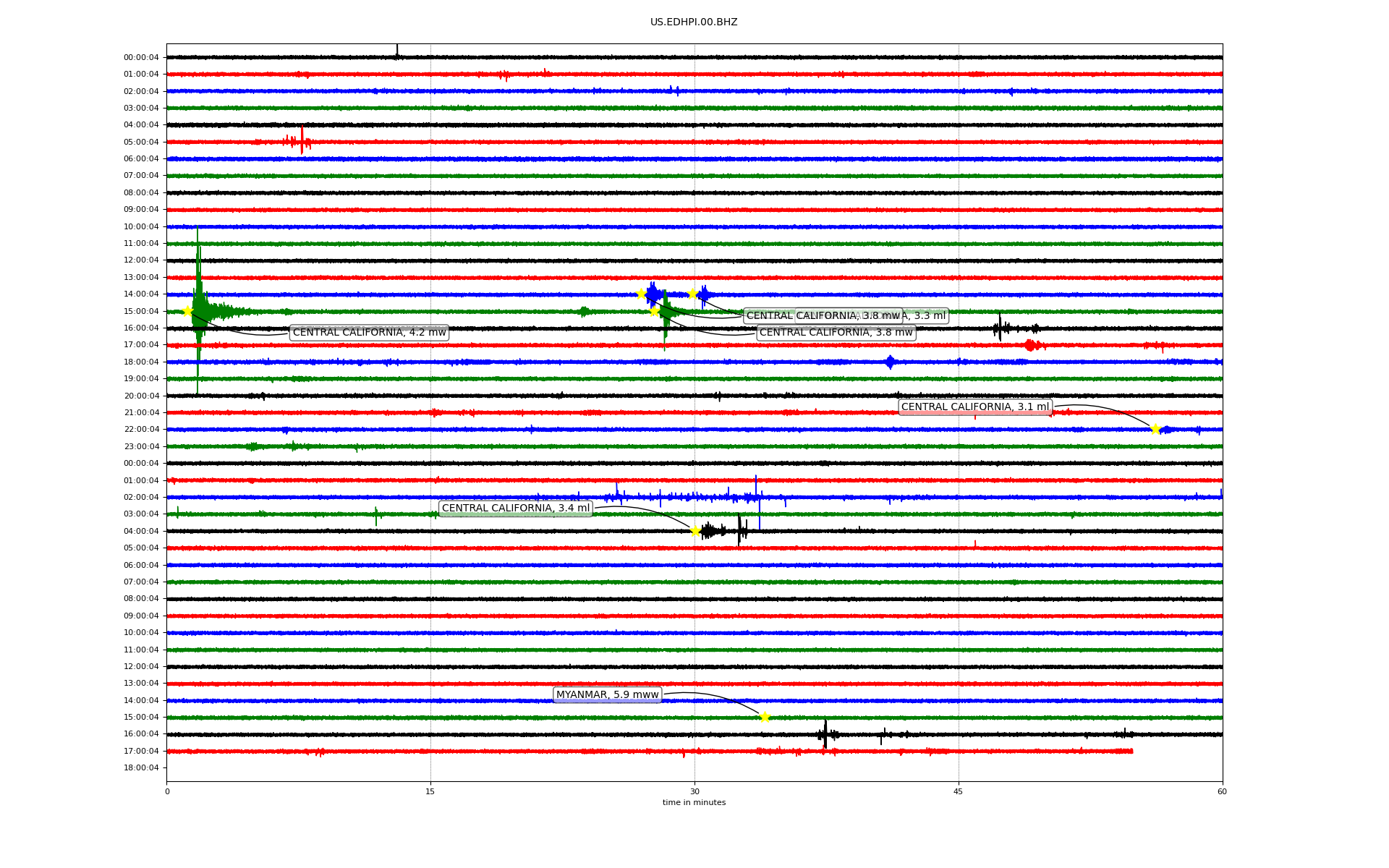1389x868 pixels.
Task: Click the 60 tick on the x-axis
Action: pos(1222,791)
